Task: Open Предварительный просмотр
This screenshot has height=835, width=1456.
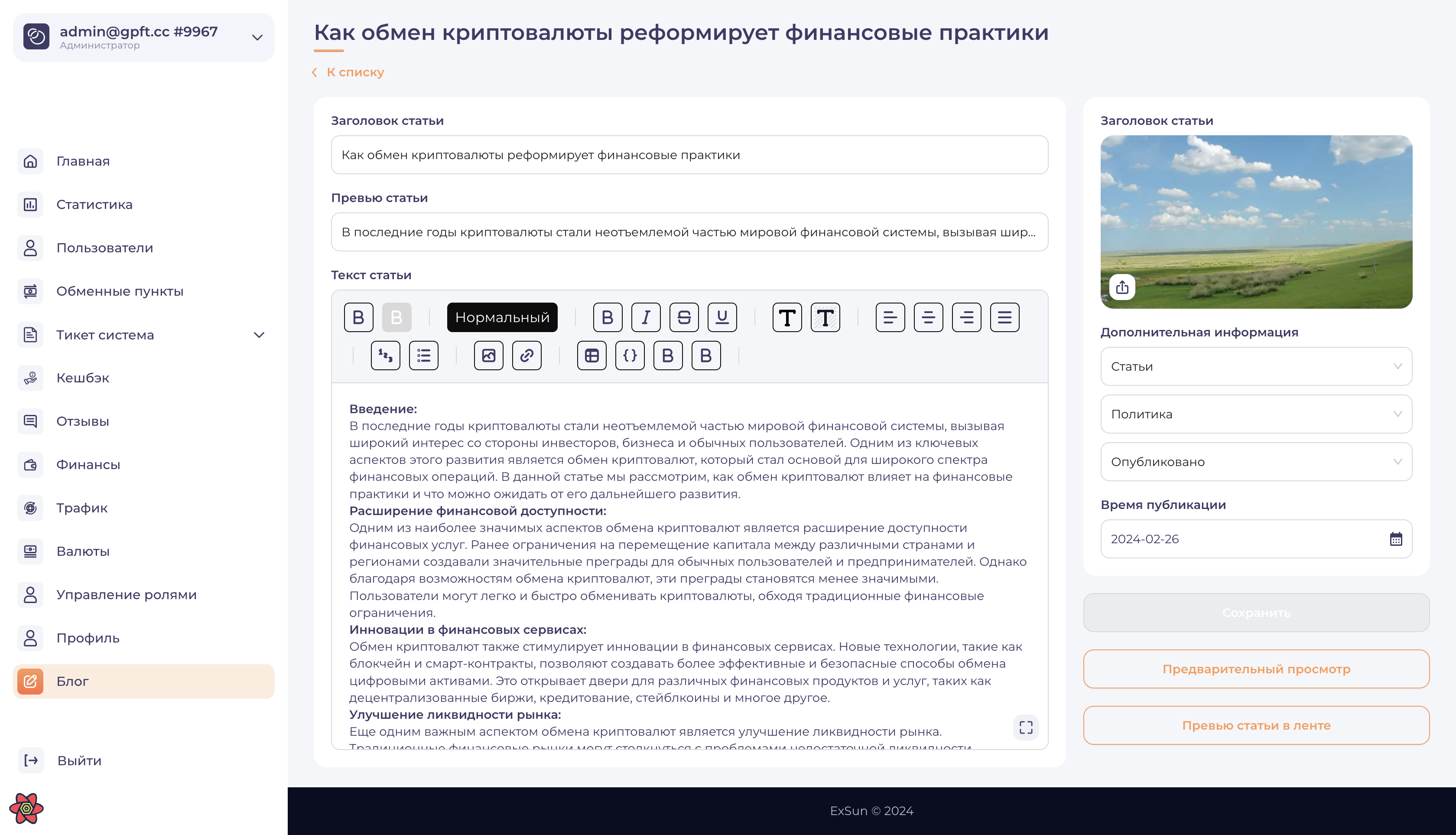Action: tap(1256, 669)
